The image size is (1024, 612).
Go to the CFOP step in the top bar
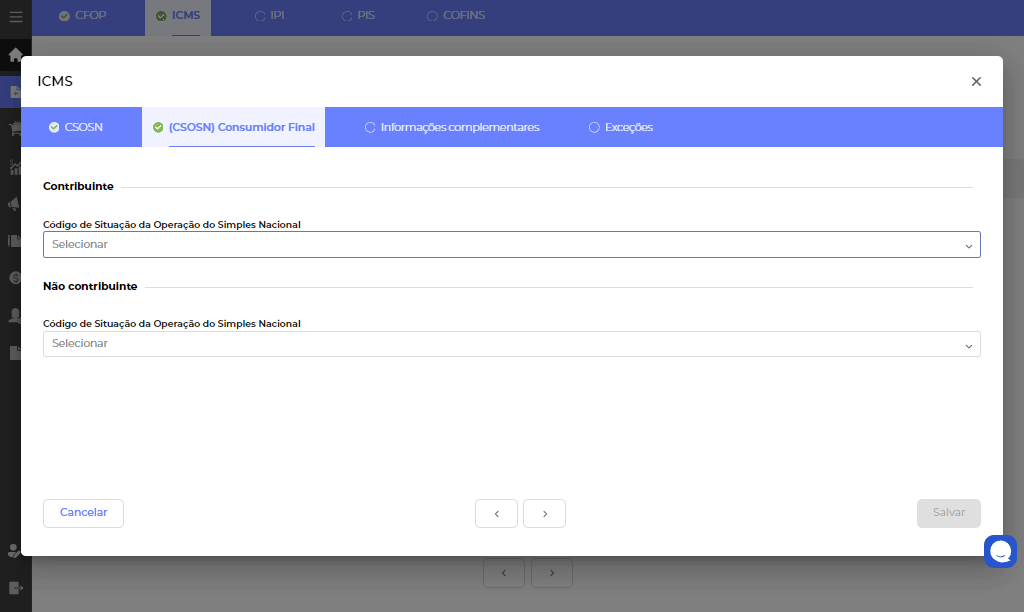pos(83,16)
